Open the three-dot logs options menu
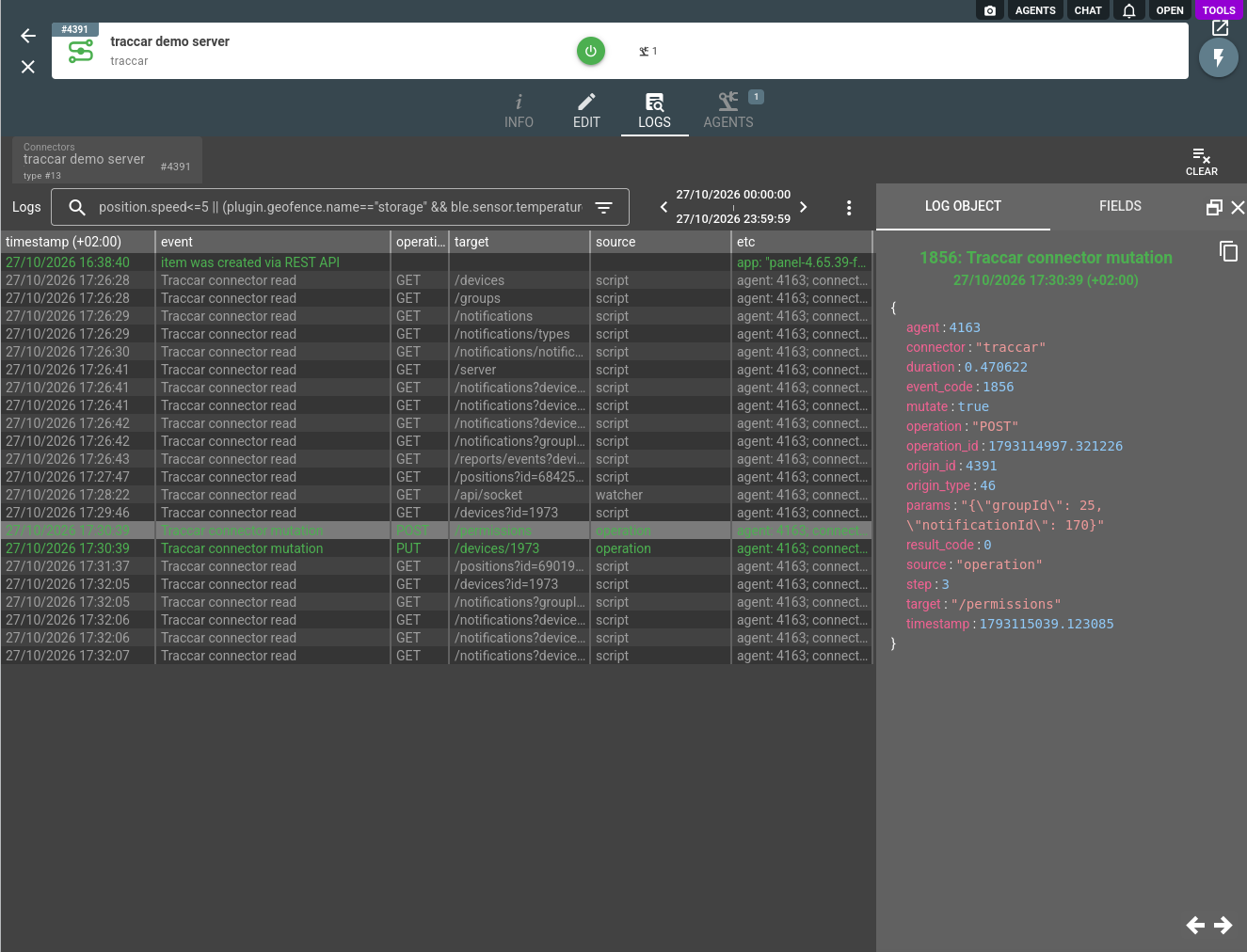This screenshot has width=1247, height=952. pyautogui.click(x=849, y=208)
